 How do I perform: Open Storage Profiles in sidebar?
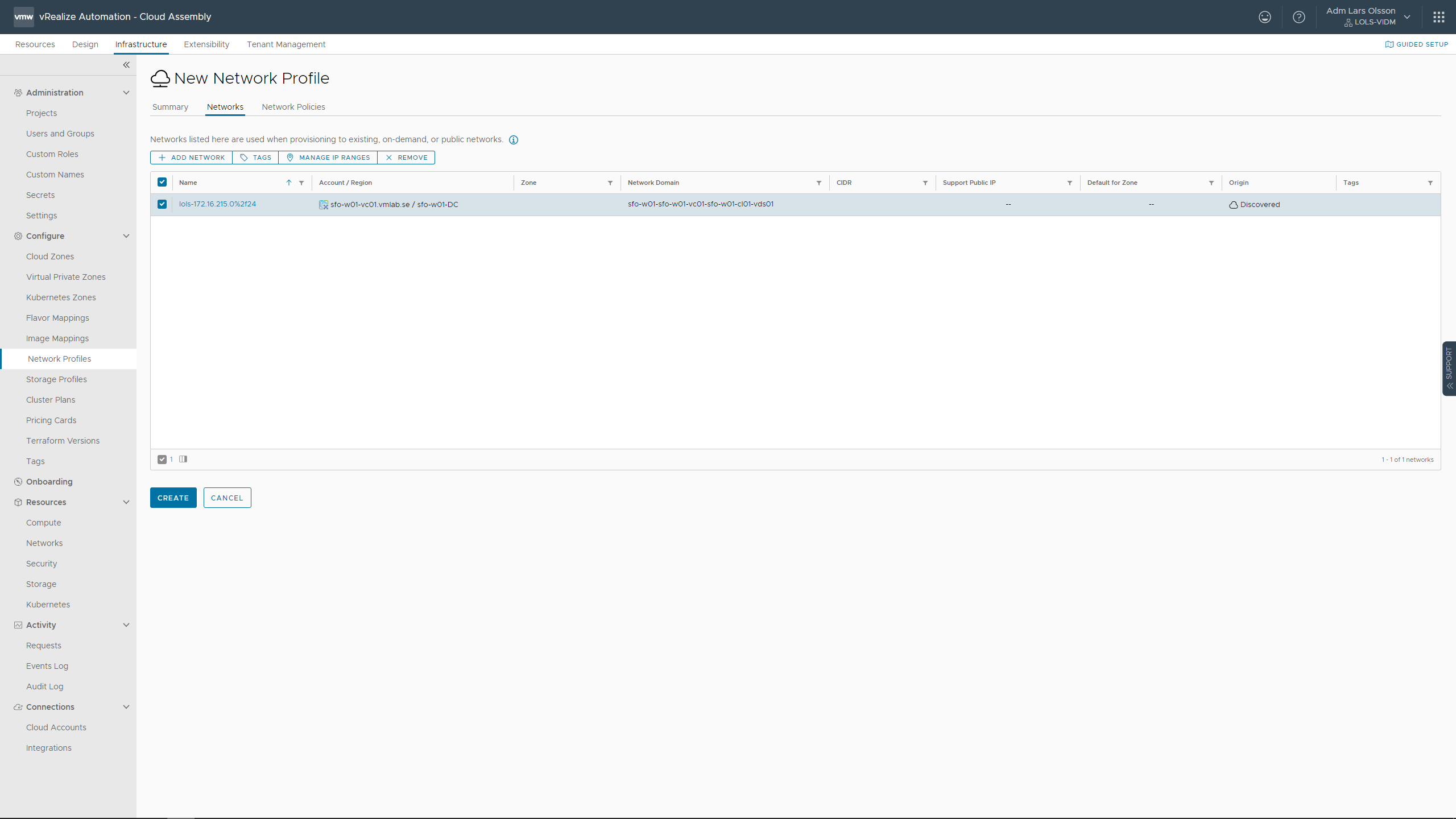[x=56, y=379]
